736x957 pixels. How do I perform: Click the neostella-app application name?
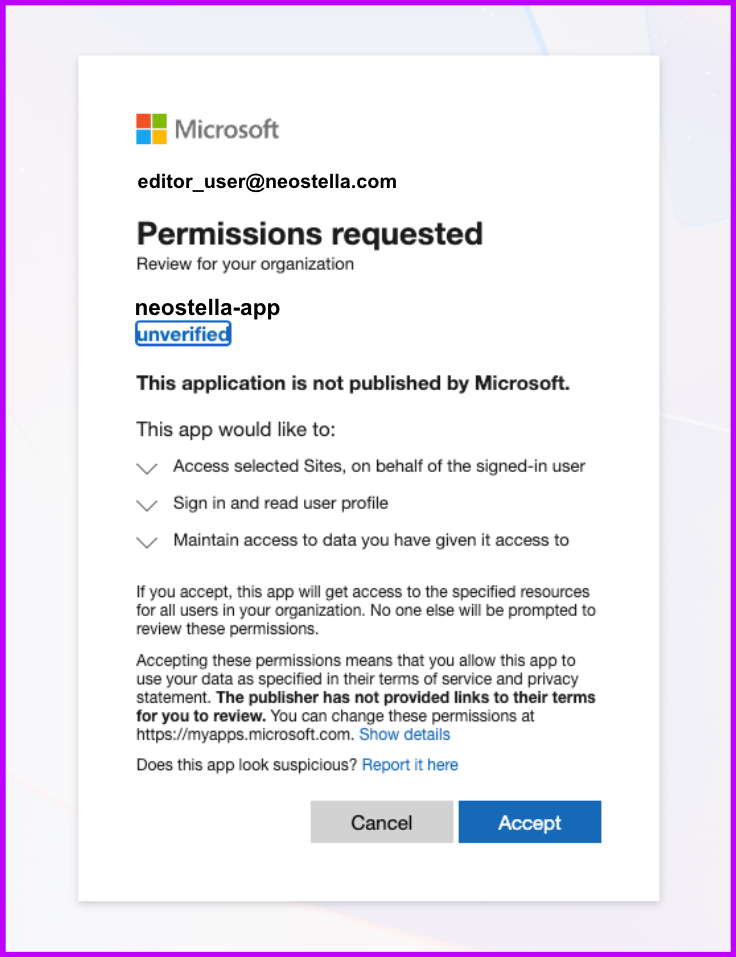point(207,307)
